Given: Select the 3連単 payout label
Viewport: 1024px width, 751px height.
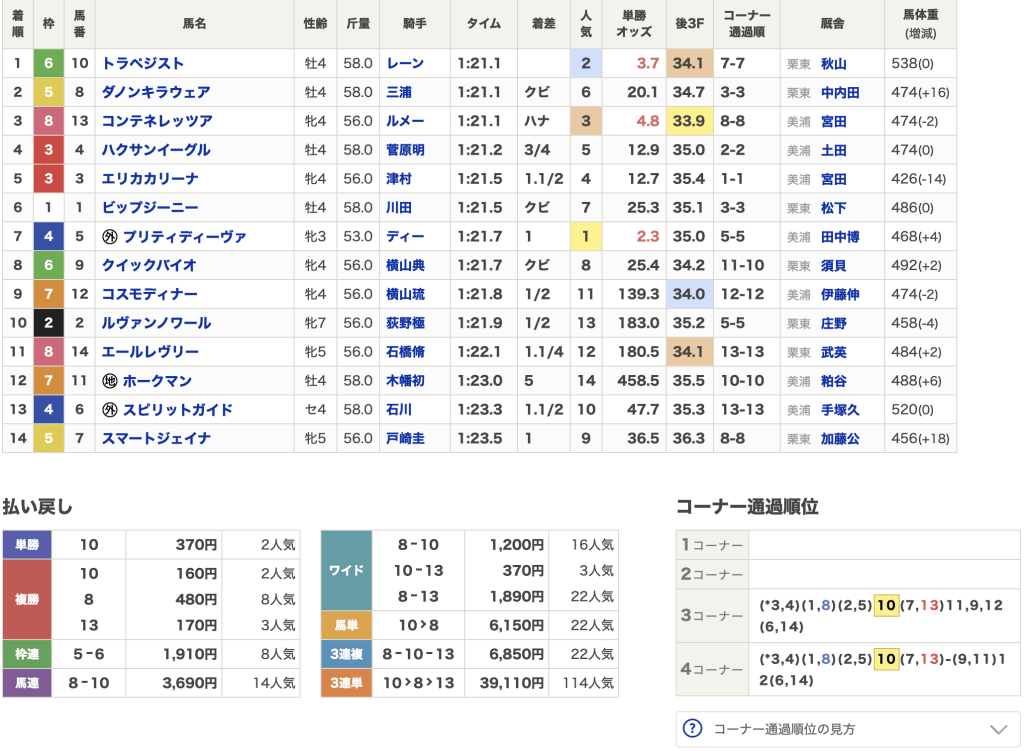Looking at the screenshot, I should [346, 683].
